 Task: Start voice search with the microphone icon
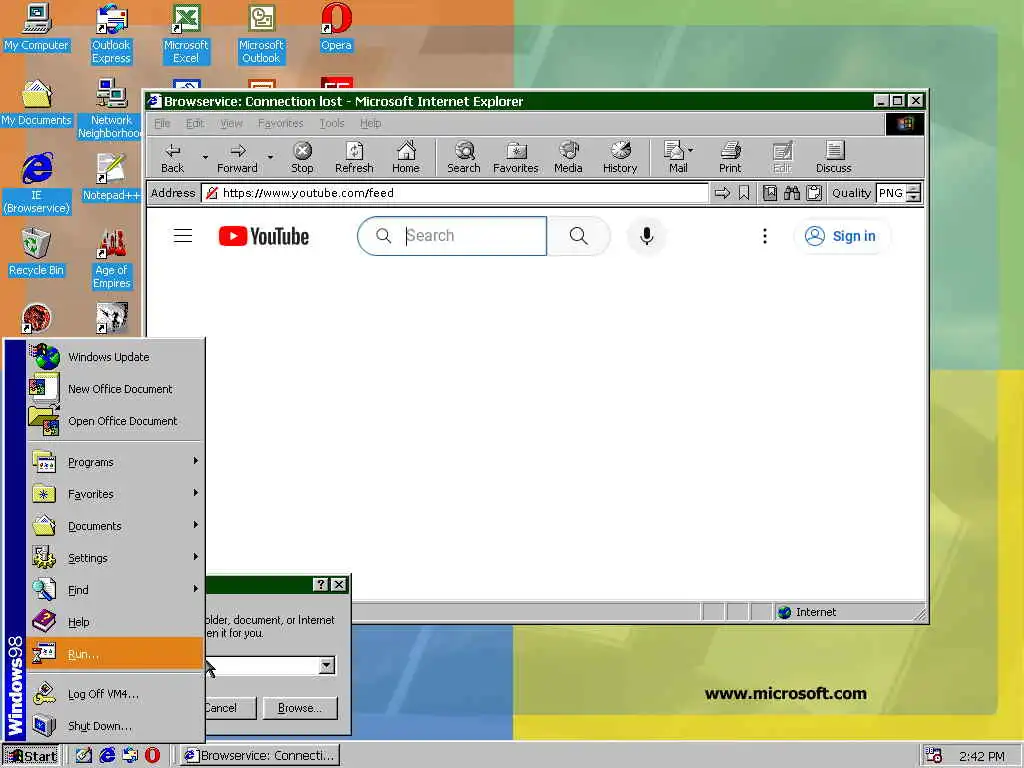pyautogui.click(x=647, y=236)
